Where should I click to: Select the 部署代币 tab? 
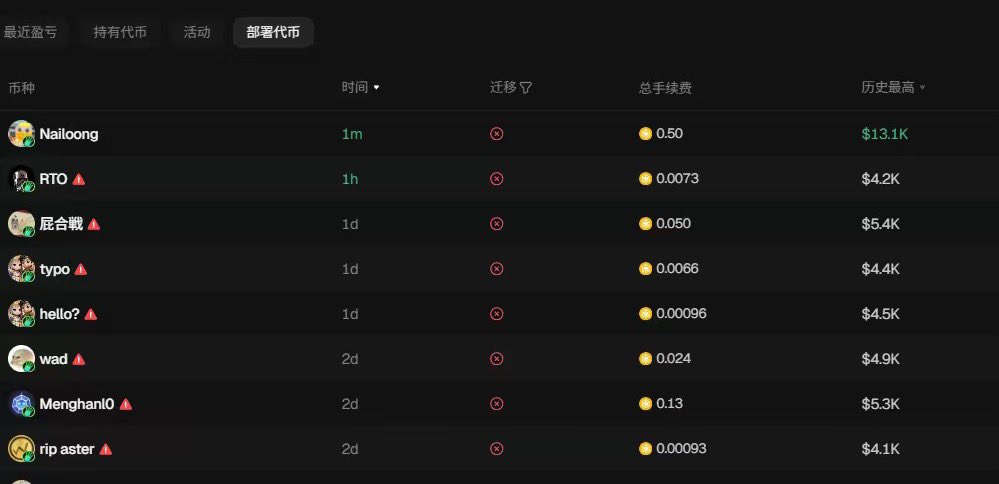[x=273, y=32]
